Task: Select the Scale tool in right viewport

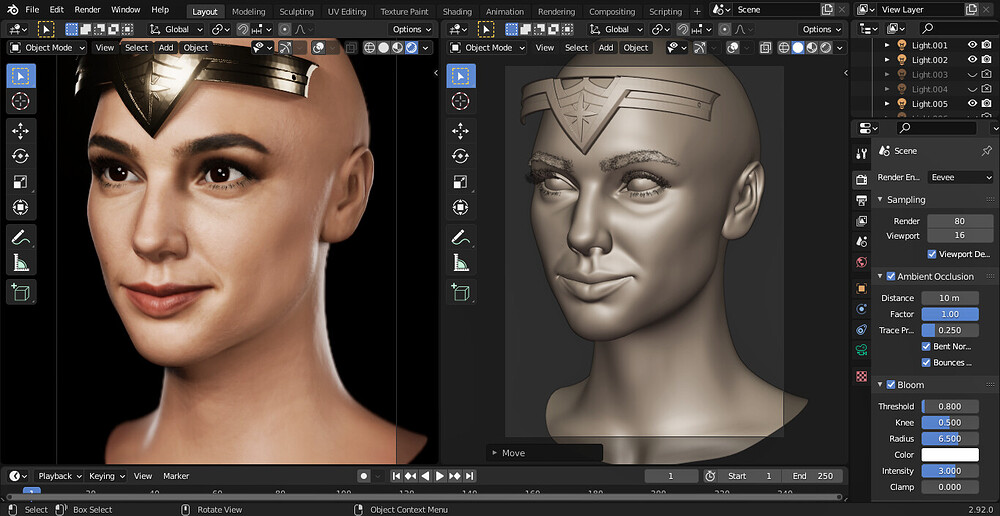Action: tap(460, 182)
